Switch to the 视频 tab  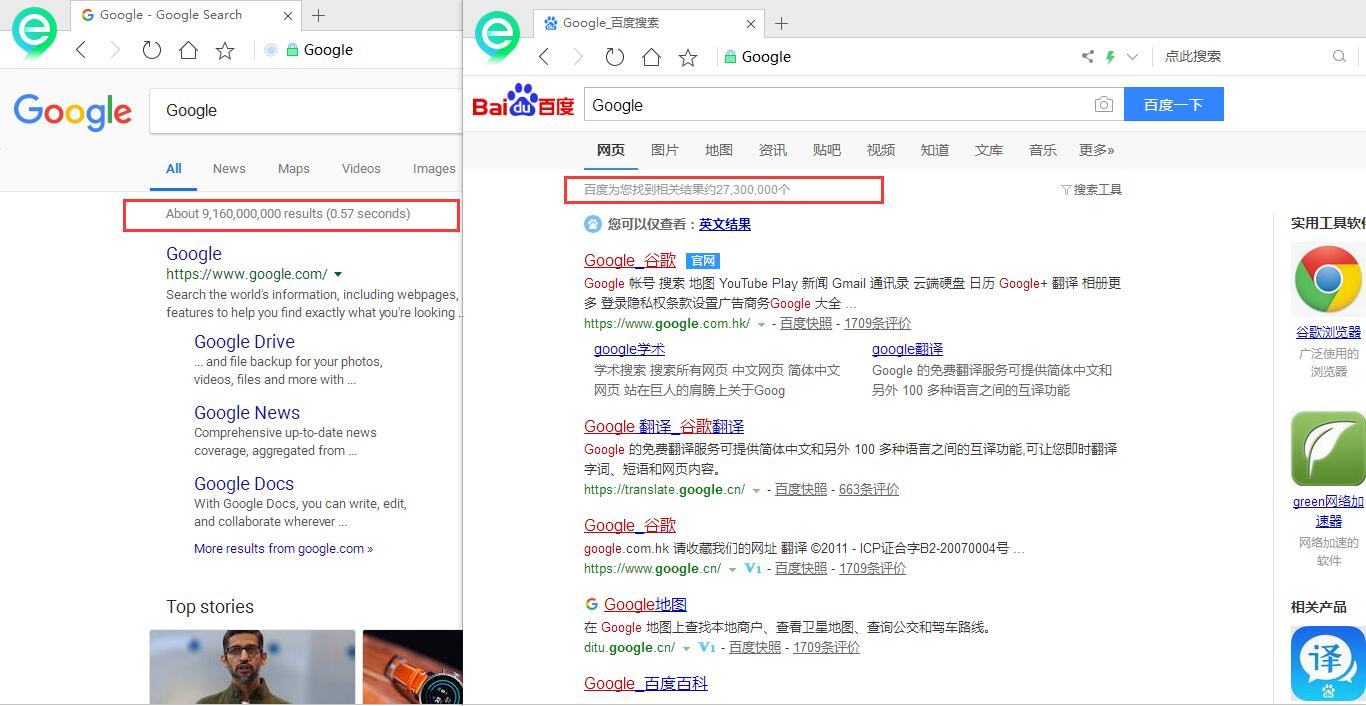(x=881, y=150)
